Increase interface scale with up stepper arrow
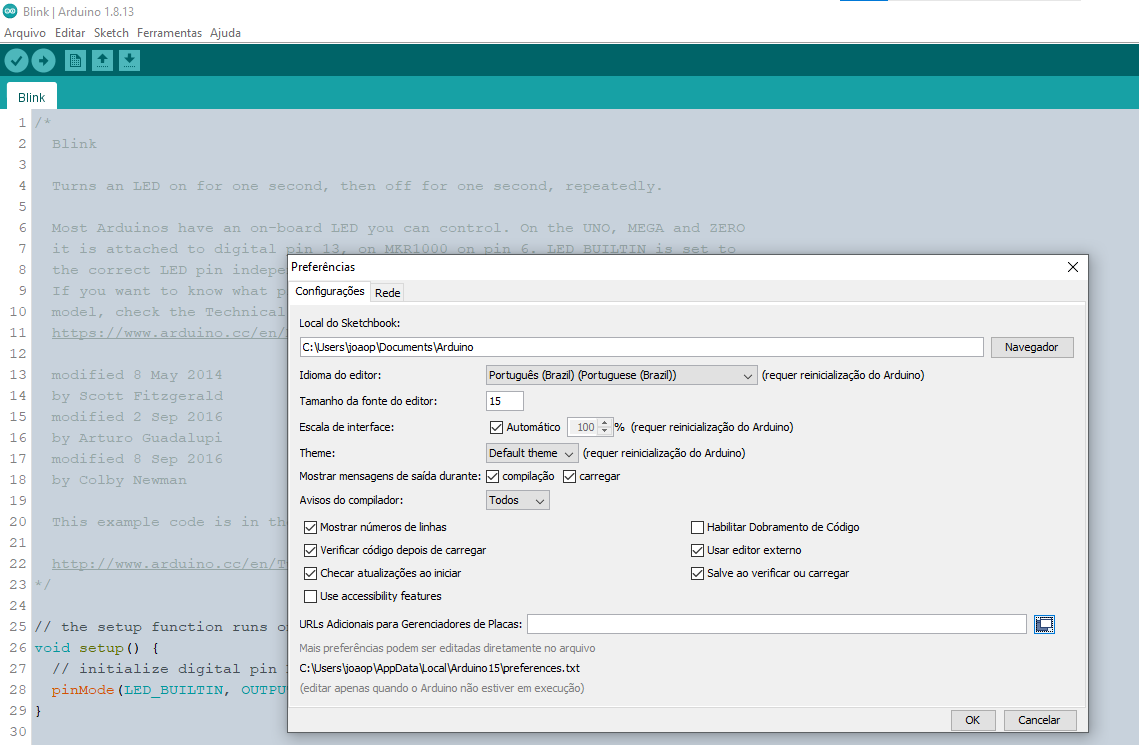Image resolution: width=1139 pixels, height=745 pixels. [604, 423]
